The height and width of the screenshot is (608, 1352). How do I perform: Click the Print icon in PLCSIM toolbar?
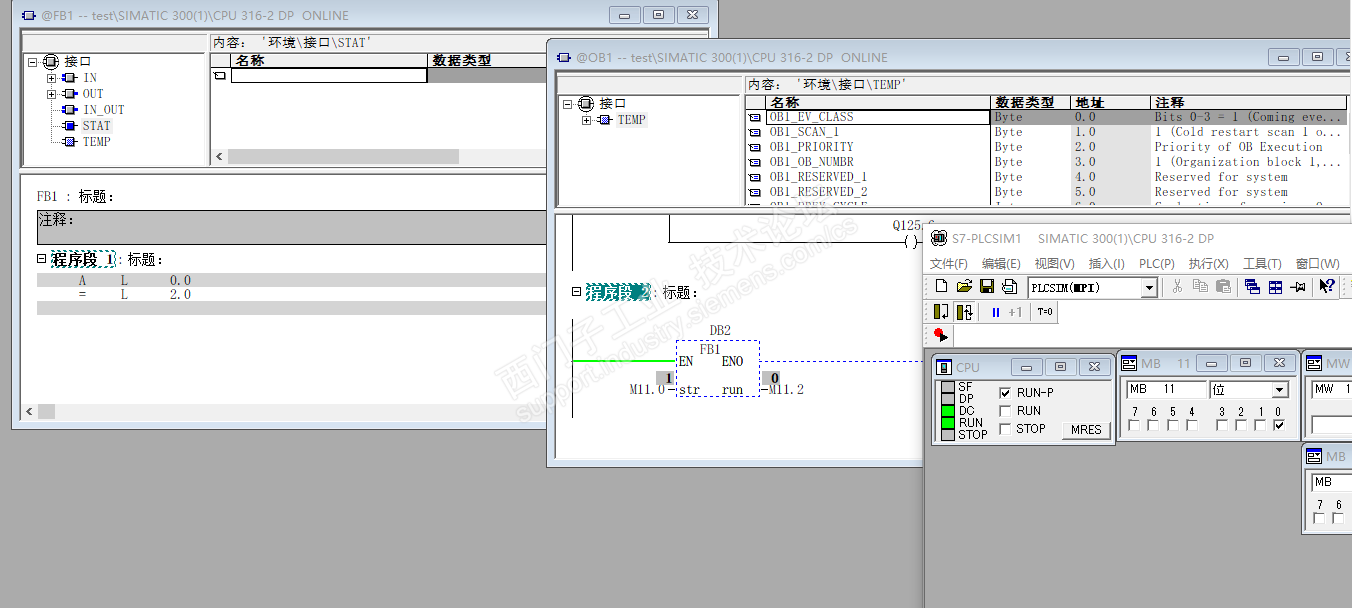click(x=1008, y=287)
